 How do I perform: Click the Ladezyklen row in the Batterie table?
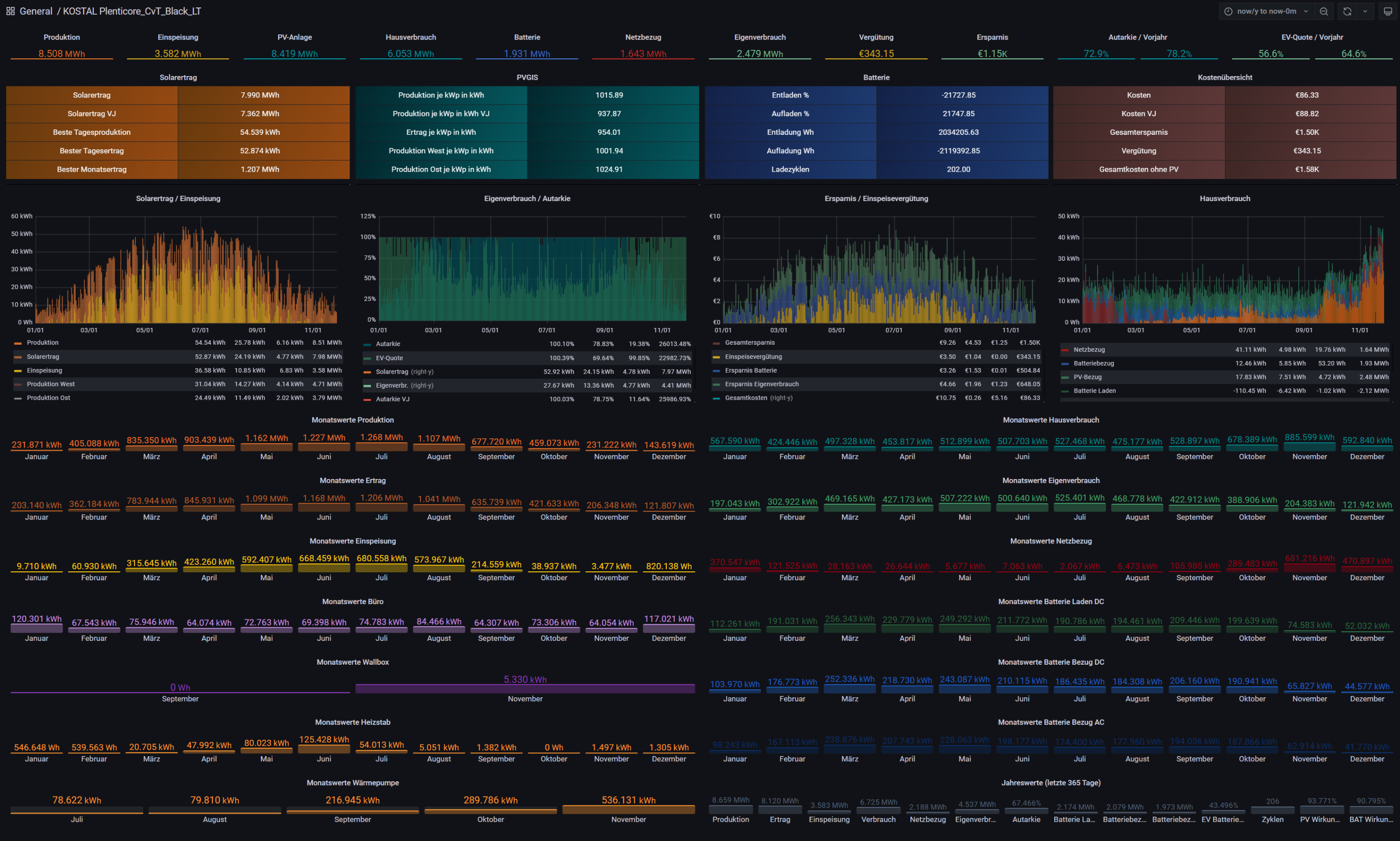[x=790, y=169]
